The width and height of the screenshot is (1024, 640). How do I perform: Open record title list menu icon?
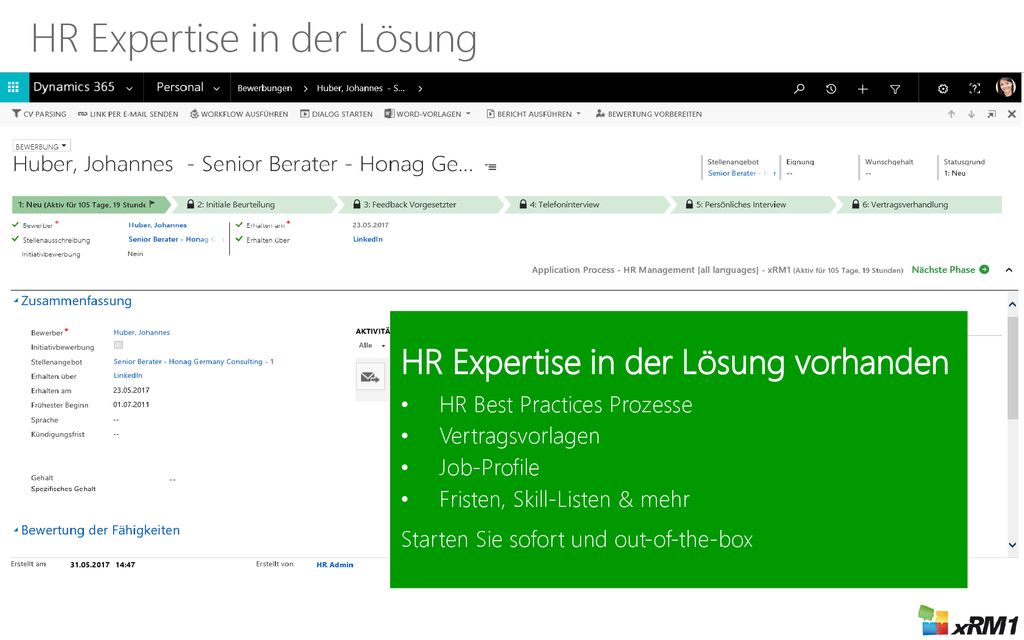click(490, 167)
